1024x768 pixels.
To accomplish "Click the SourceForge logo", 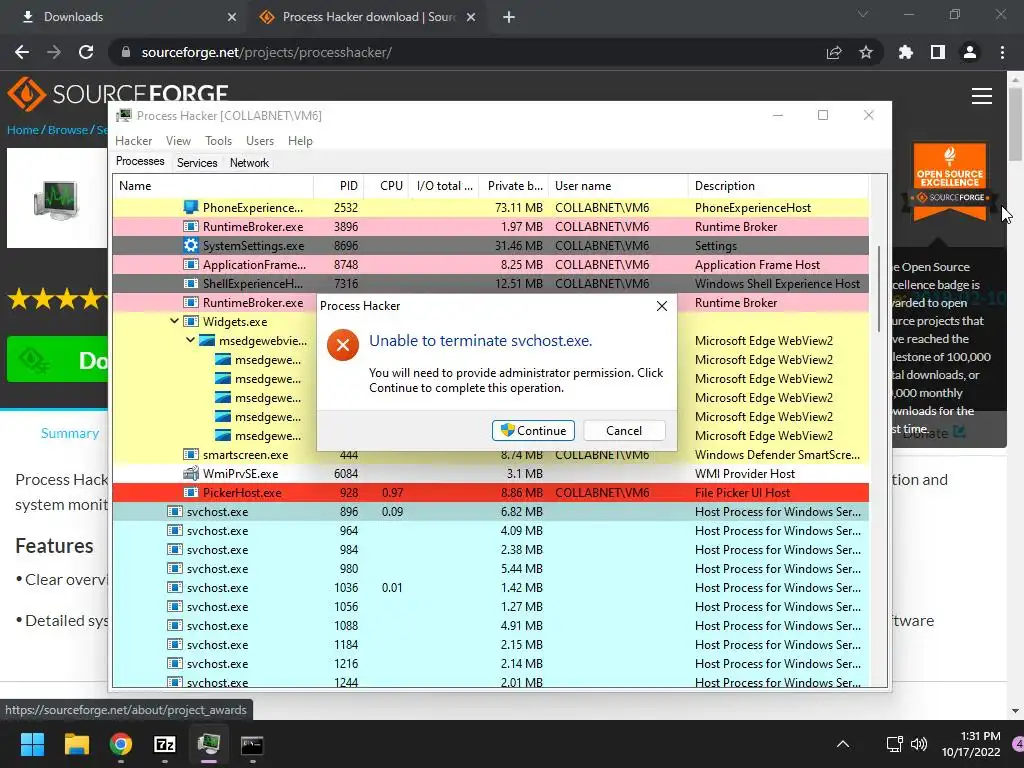I will tap(118, 95).
